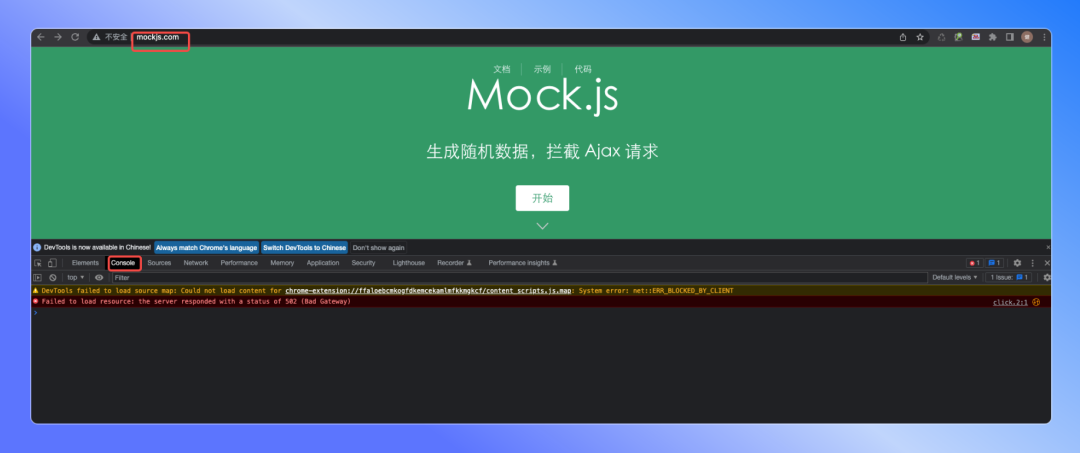Screen dimensions: 1080x453
Task: Go back using the browser back arrow
Action: [x=41, y=37]
